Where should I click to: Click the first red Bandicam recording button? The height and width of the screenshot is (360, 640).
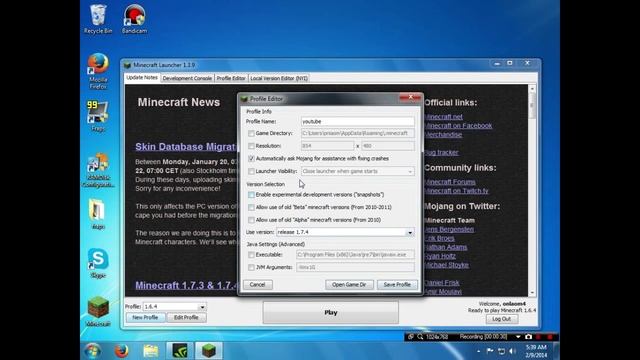(x=539, y=337)
